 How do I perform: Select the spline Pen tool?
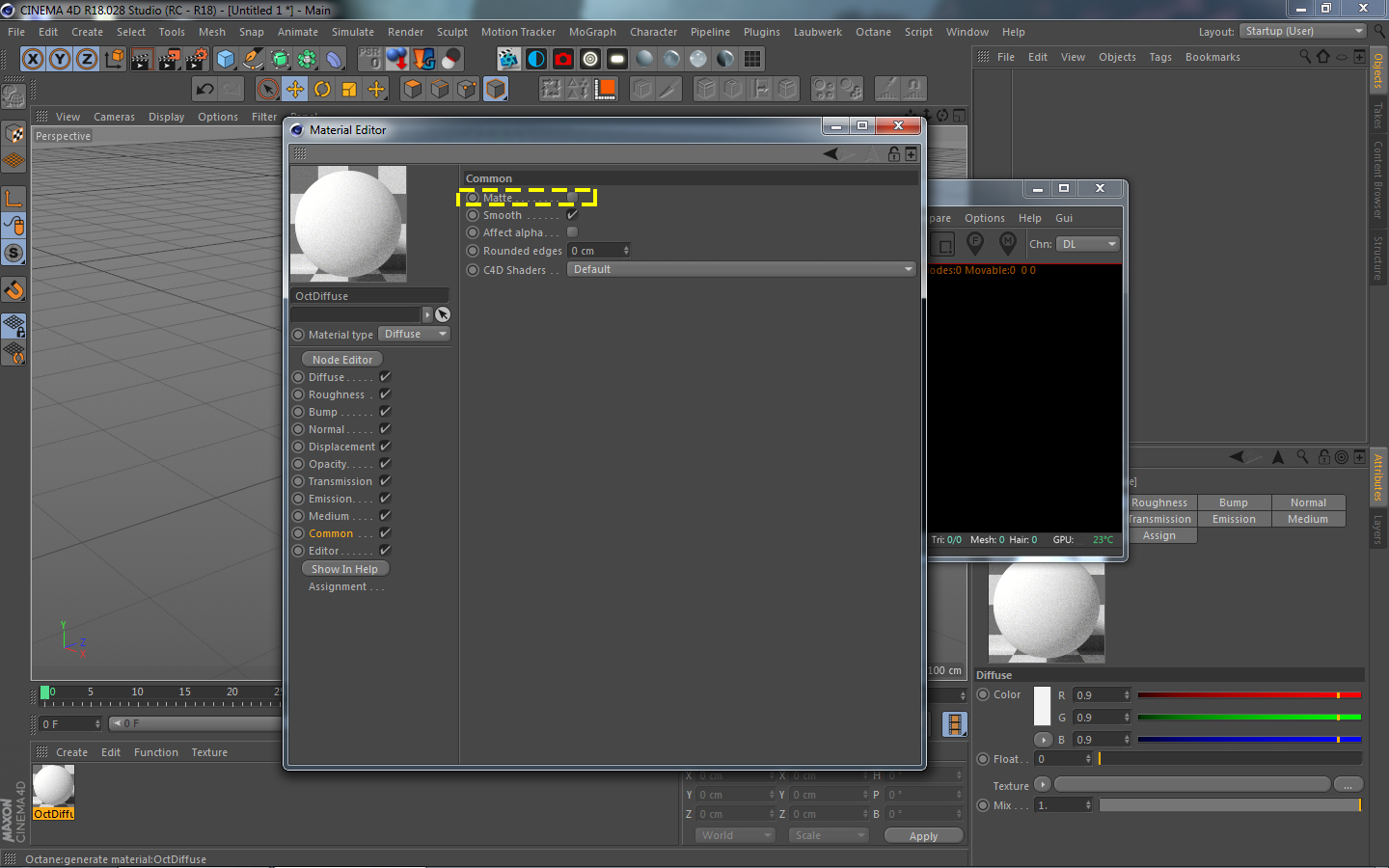pos(253,59)
